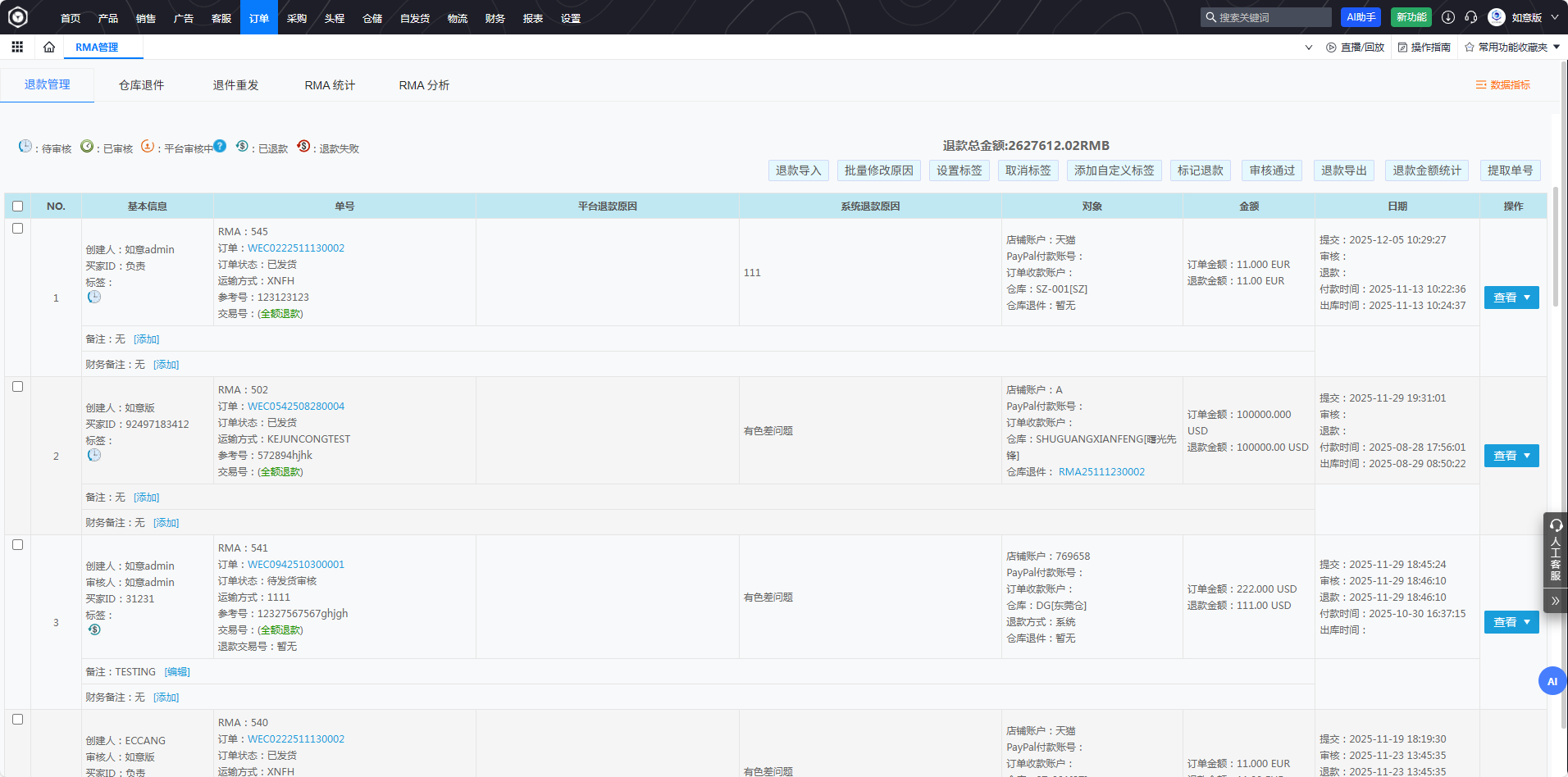Click the blue help question mark icon
The width and height of the screenshot is (1568, 777).
[220, 147]
